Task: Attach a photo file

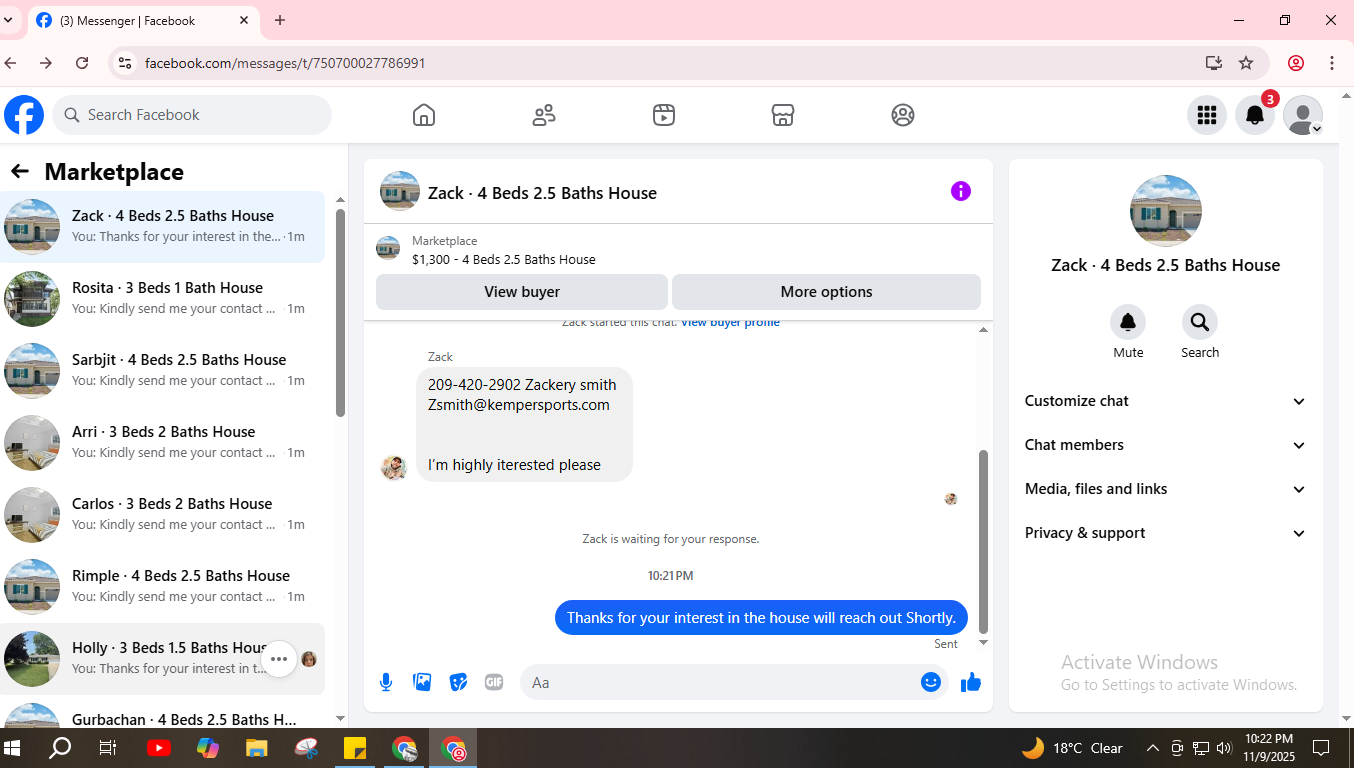Action: 422,682
